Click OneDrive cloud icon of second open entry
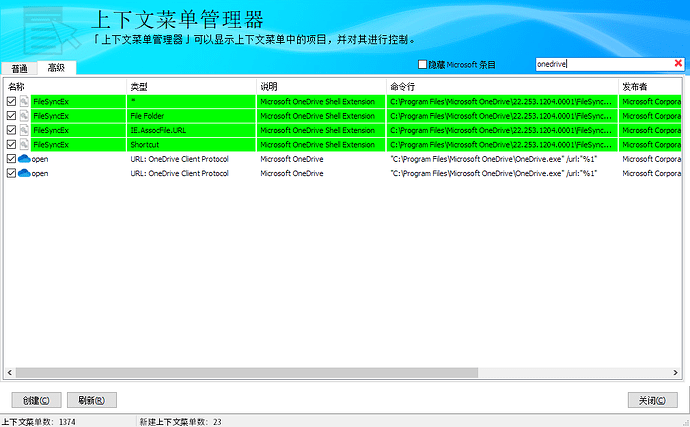Screen dimensions: 690x427 coord(24,173)
